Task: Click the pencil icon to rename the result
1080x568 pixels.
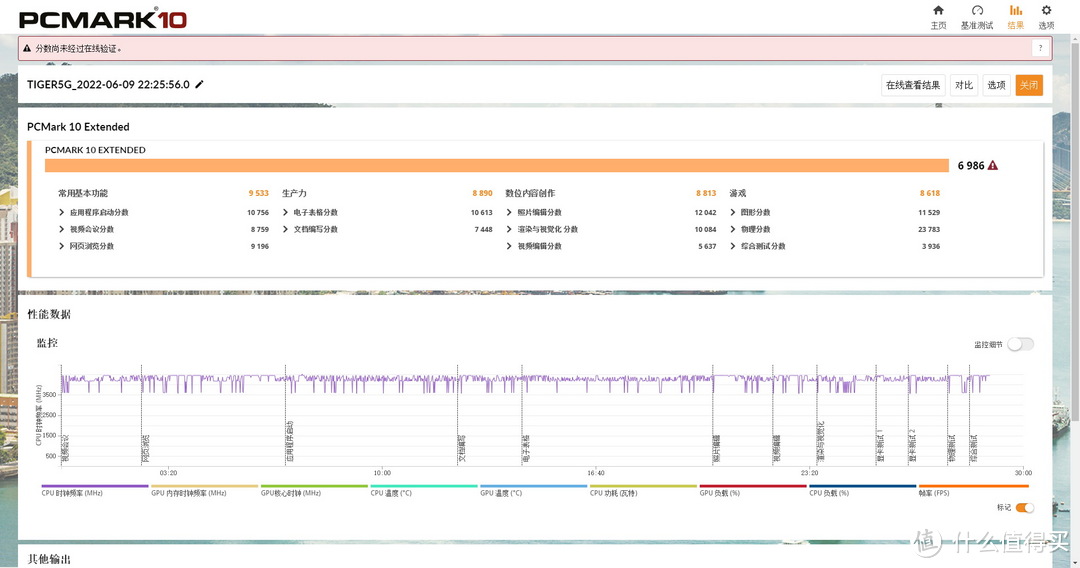Action: [x=200, y=84]
